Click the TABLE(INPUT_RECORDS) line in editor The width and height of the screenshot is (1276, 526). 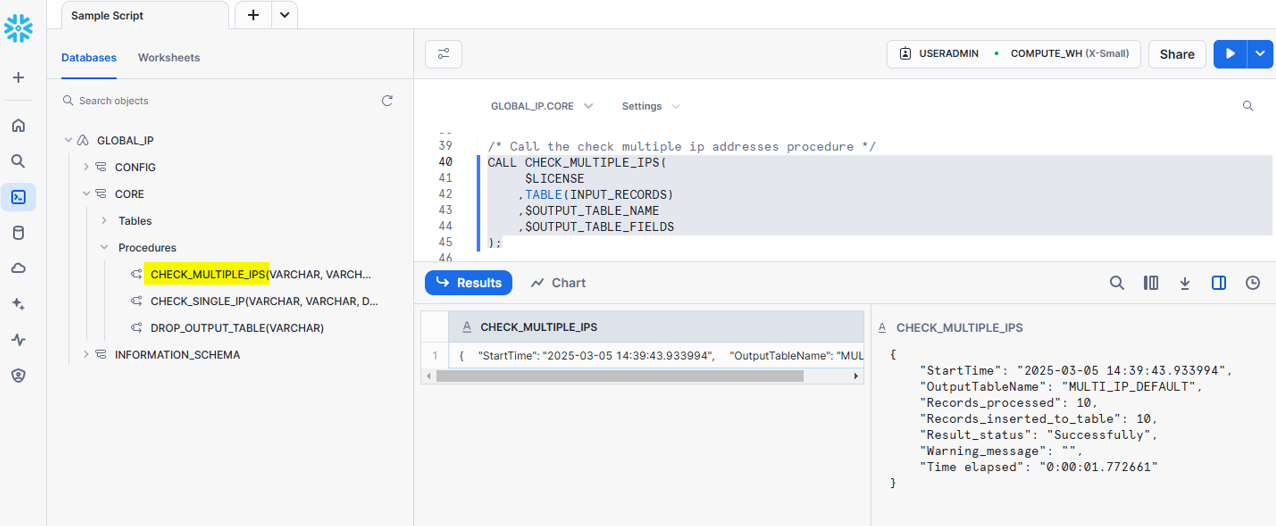pyautogui.click(x=595, y=194)
